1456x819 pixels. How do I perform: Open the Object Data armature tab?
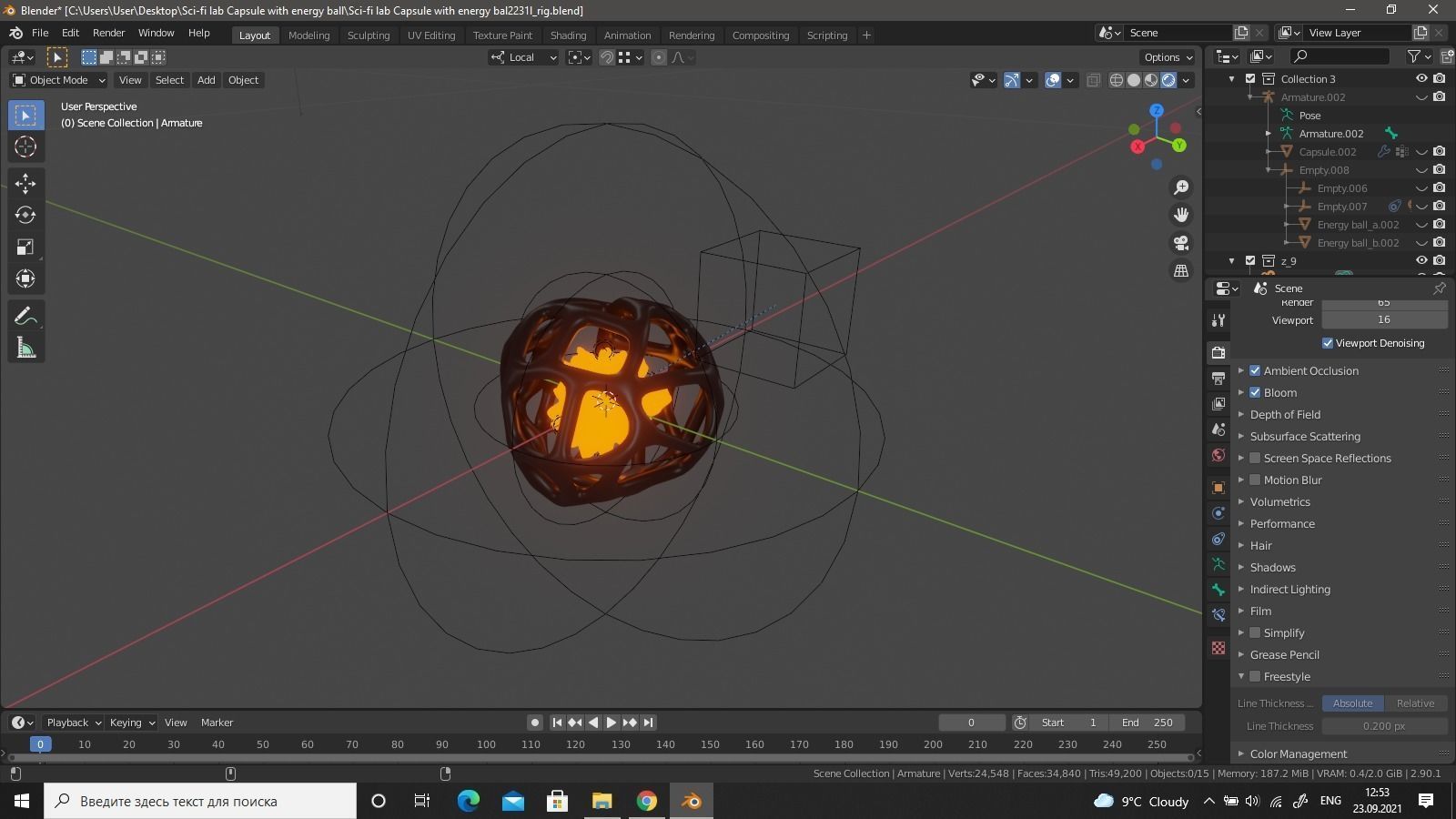click(x=1218, y=564)
